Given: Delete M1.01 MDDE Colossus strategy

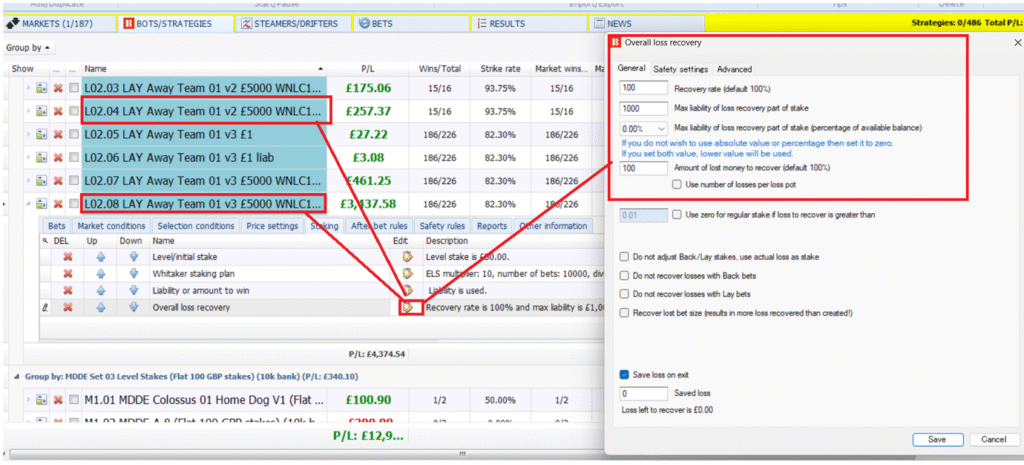Looking at the screenshot, I should coord(57,400).
